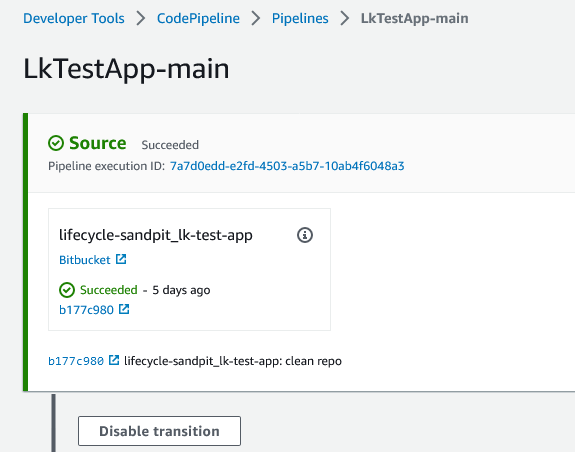Image resolution: width=575 pixels, height=452 pixels.
Task: Click the external link icon beside Bitbucket
Action: [121, 259]
